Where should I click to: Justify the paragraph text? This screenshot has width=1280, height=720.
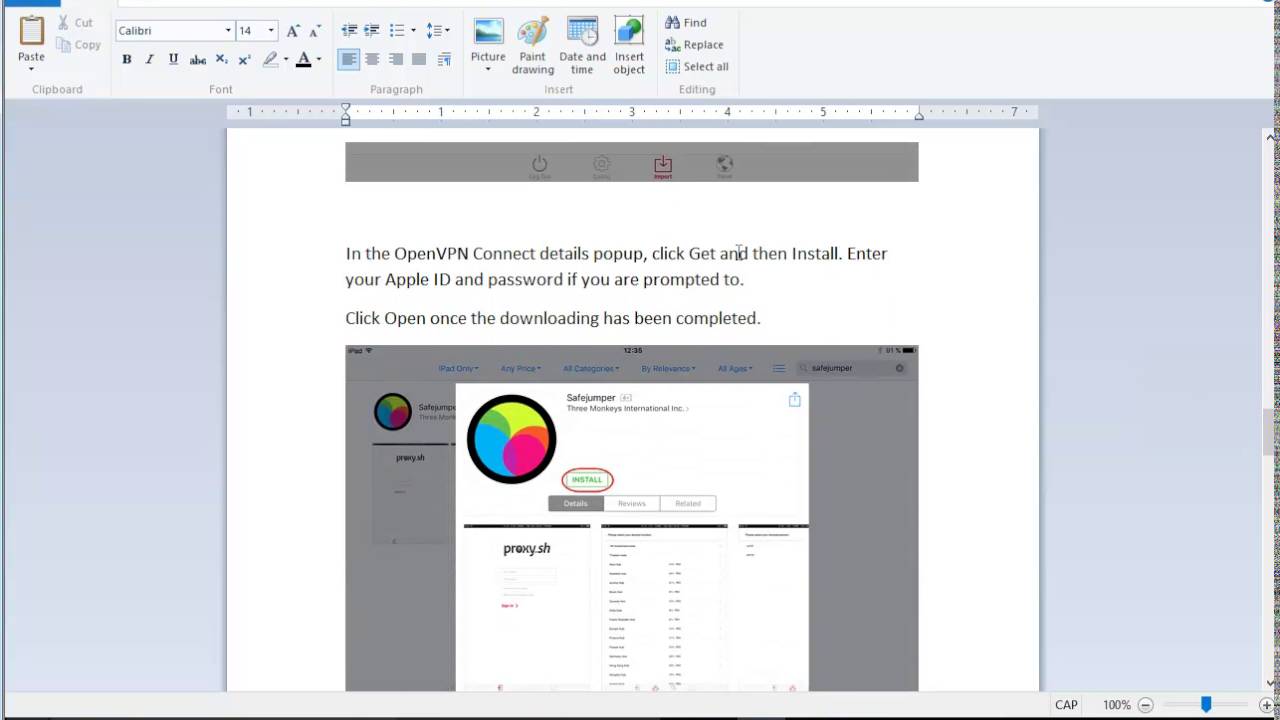coord(419,60)
